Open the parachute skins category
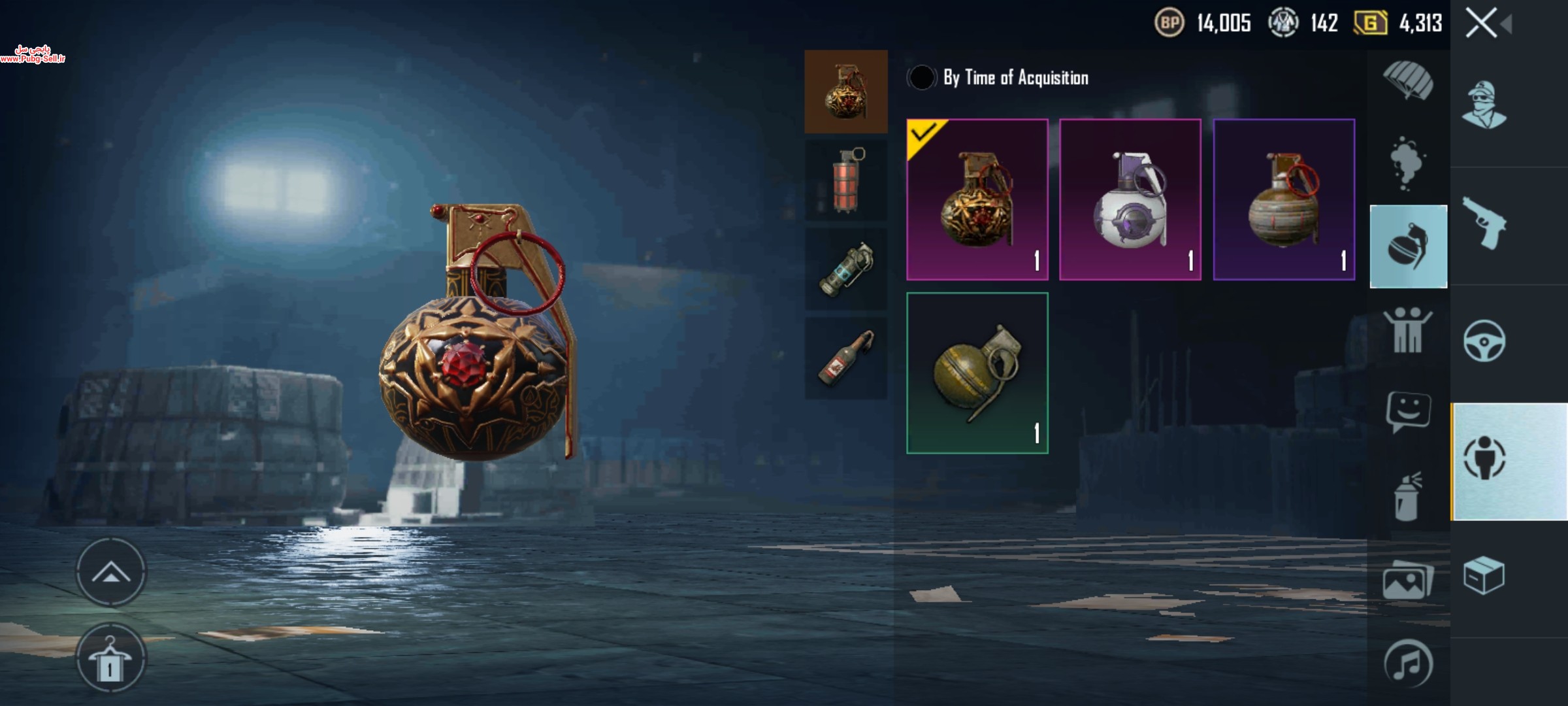 click(x=1408, y=80)
